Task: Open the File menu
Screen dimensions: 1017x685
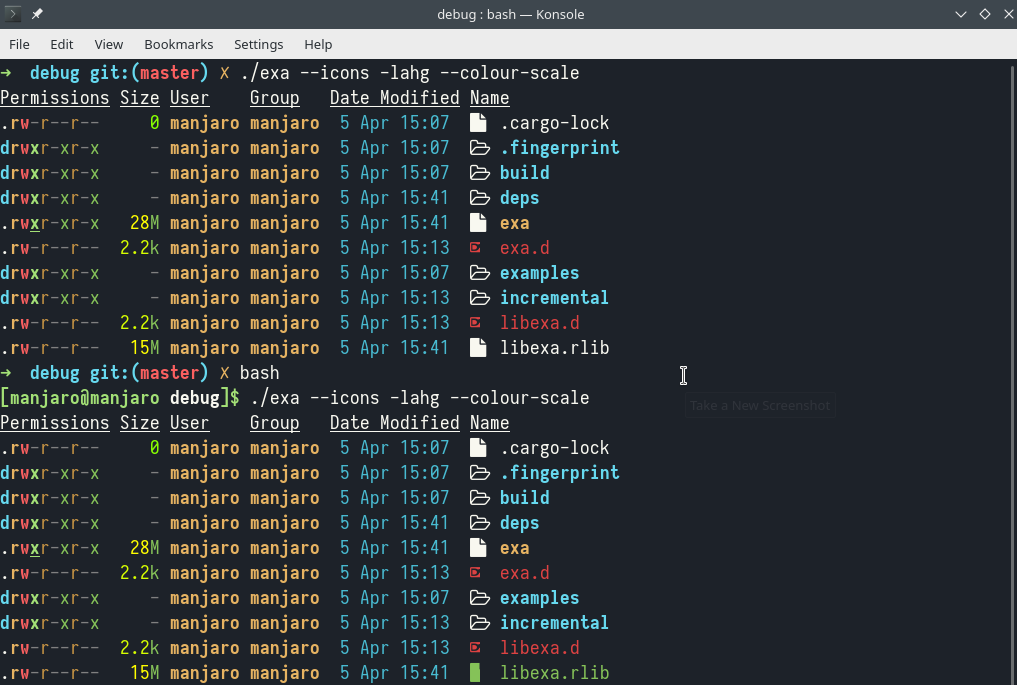Action: 19,44
